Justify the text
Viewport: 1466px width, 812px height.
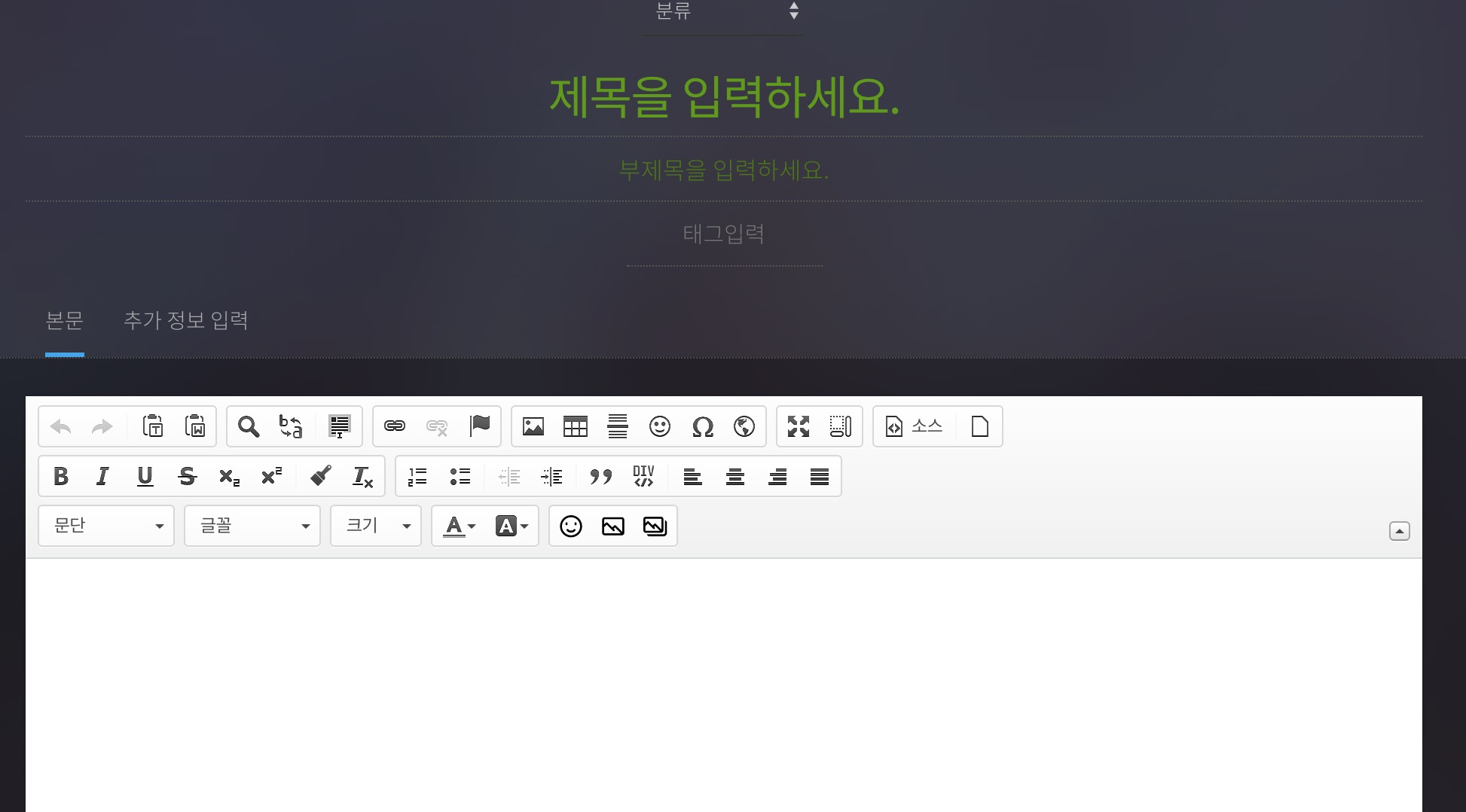(x=820, y=476)
